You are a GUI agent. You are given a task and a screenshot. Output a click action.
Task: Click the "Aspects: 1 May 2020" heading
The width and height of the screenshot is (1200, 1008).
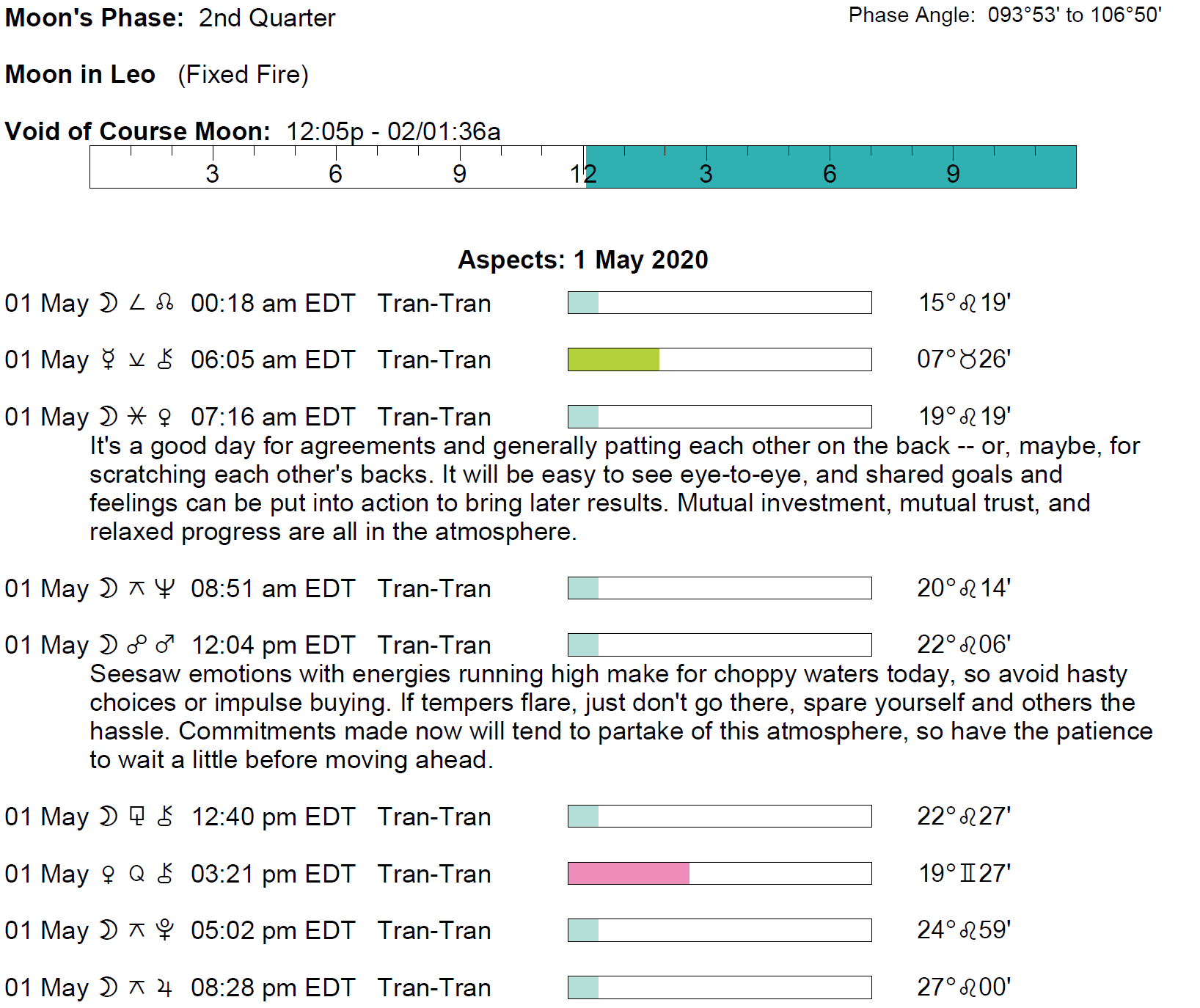click(x=583, y=260)
